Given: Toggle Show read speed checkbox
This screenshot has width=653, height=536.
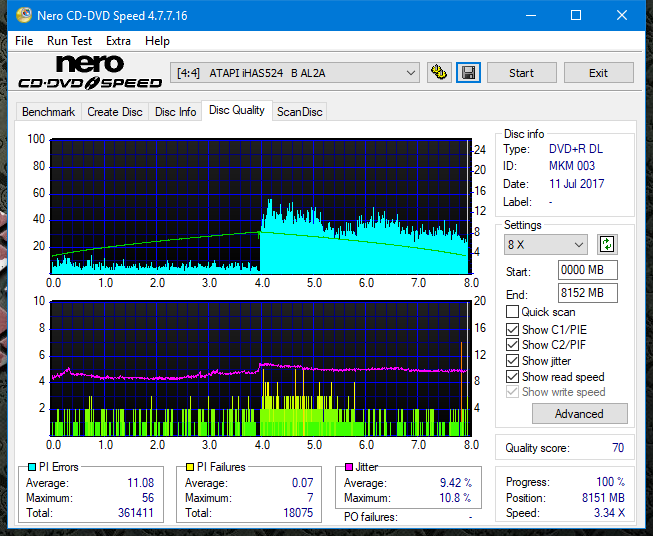Looking at the screenshot, I should (x=512, y=376).
